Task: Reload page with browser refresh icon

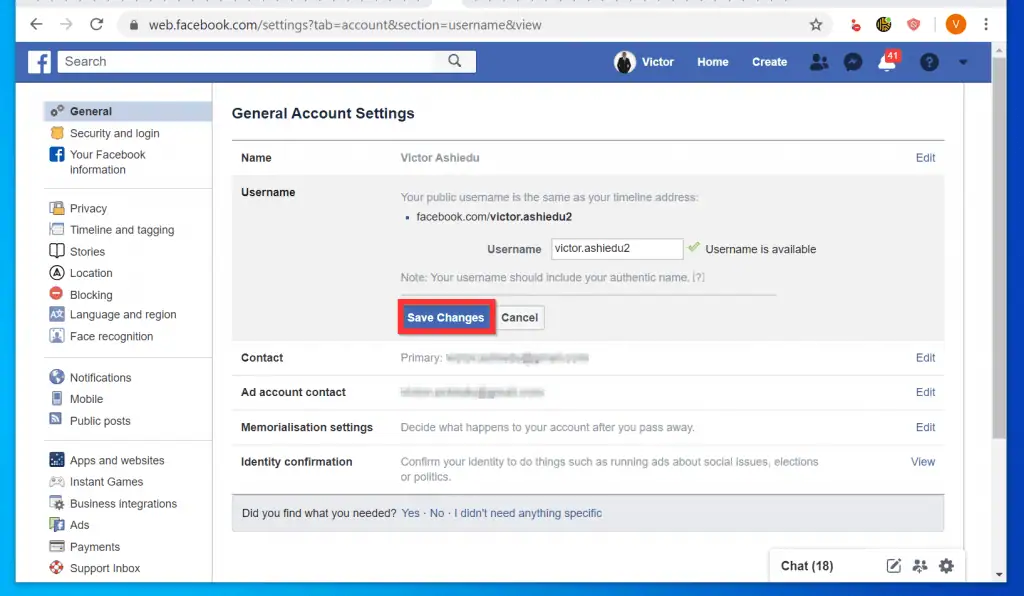Action: pos(94,23)
